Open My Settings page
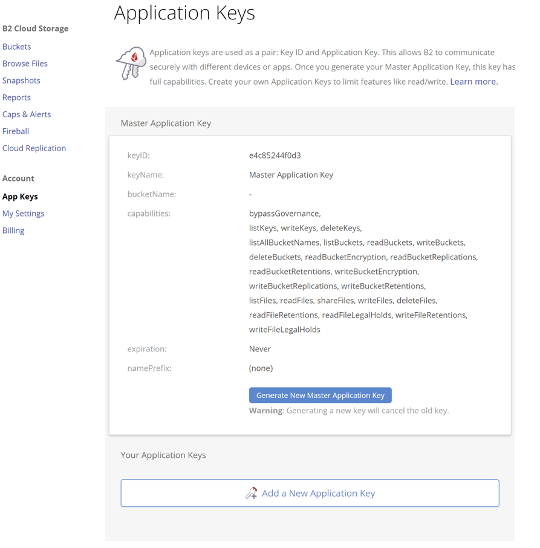 click(x=23, y=214)
